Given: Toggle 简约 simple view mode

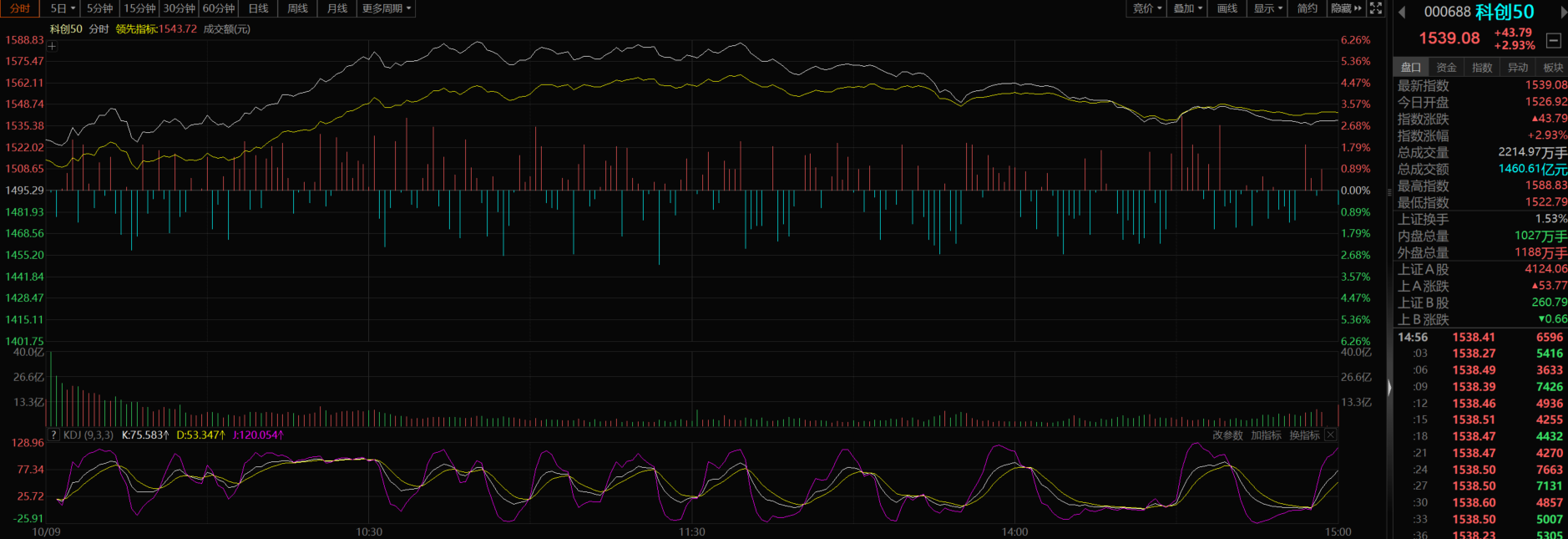Looking at the screenshot, I should point(1307,8).
